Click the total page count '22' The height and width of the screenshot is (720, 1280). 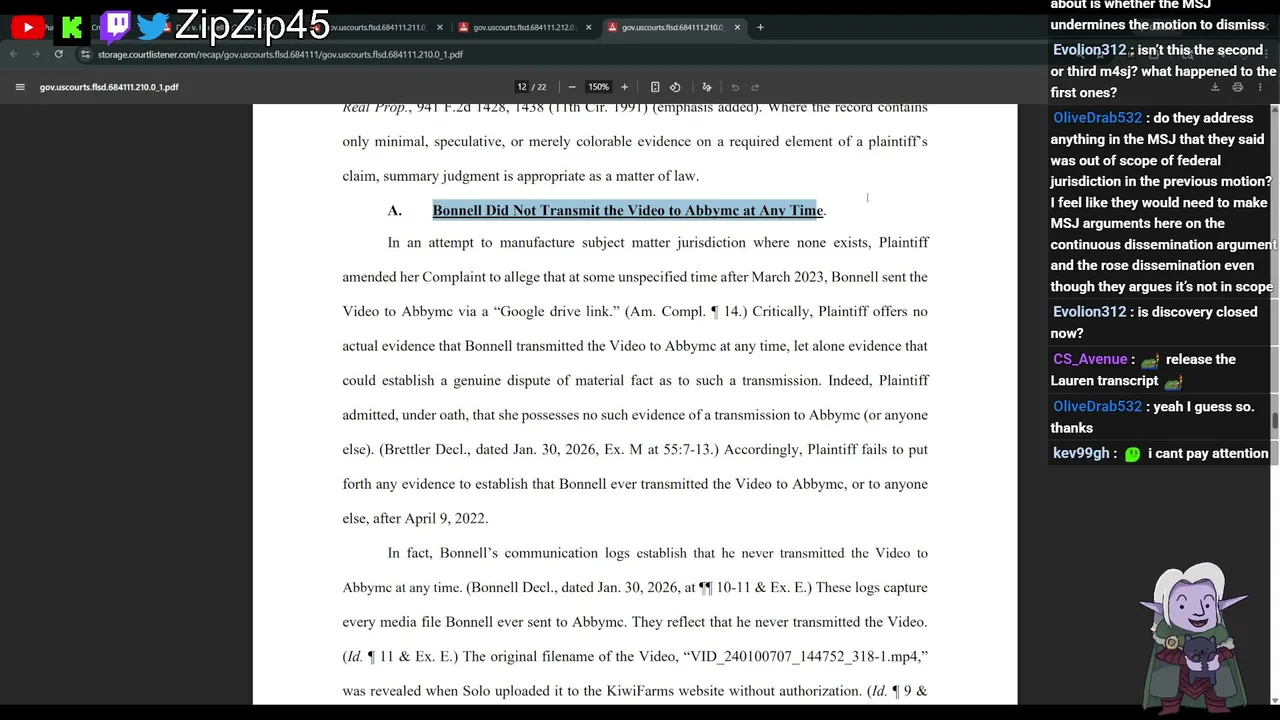point(541,87)
